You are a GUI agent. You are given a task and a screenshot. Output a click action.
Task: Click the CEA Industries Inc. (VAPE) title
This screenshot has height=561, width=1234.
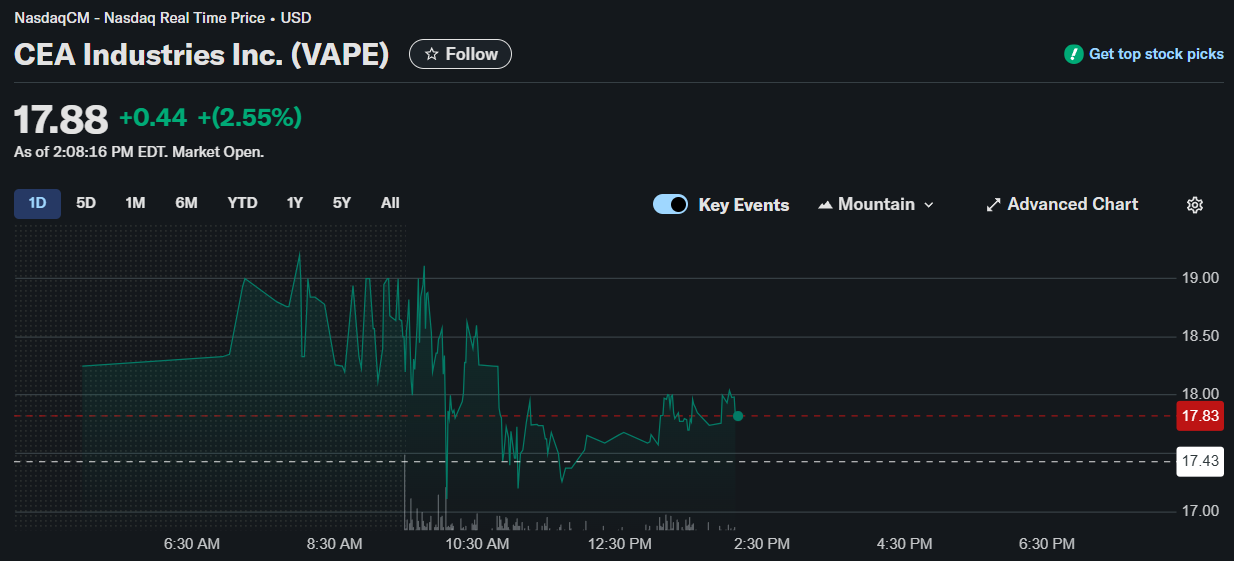pos(201,54)
